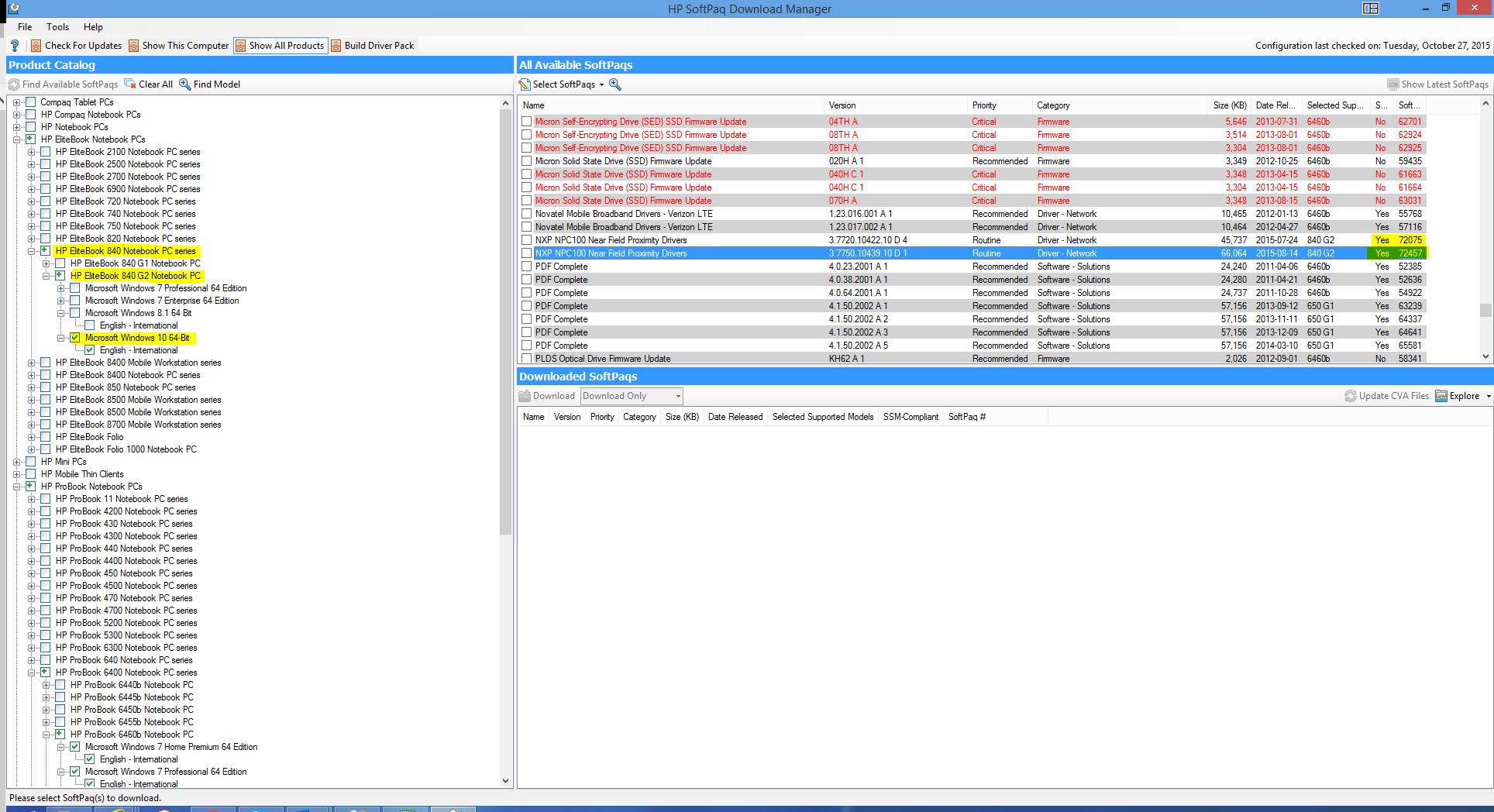Click the Show This Computer icon
Screen dimensions: 1494x812
pyautogui.click(x=134, y=46)
